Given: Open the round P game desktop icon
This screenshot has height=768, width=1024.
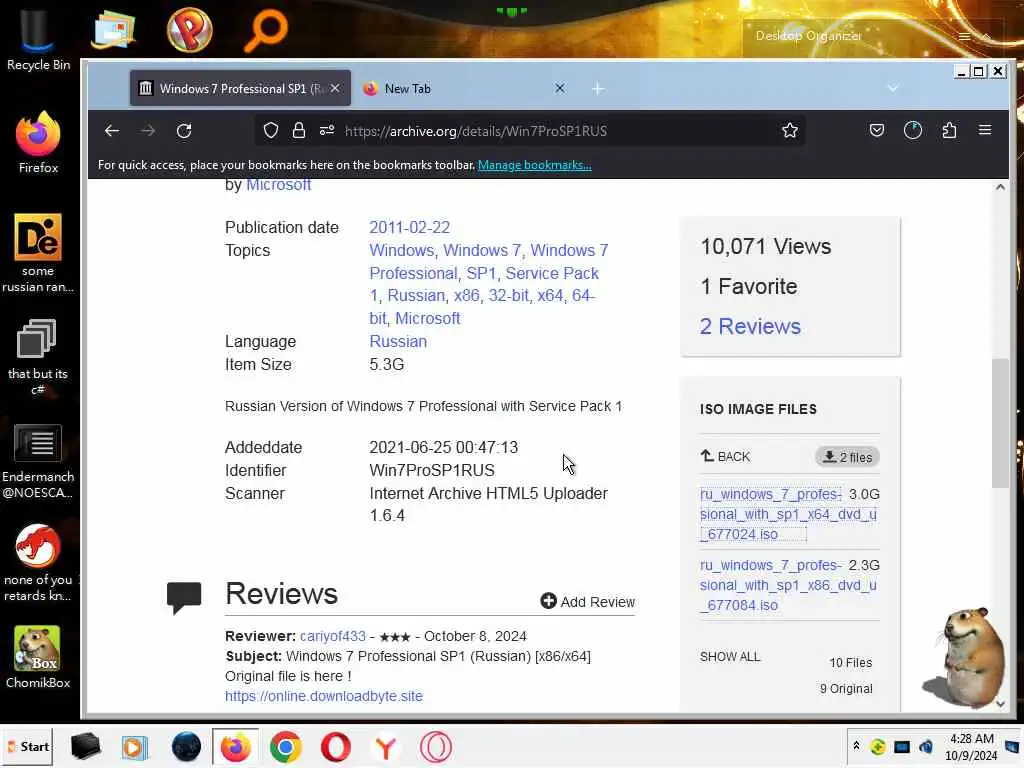Looking at the screenshot, I should pos(189,30).
